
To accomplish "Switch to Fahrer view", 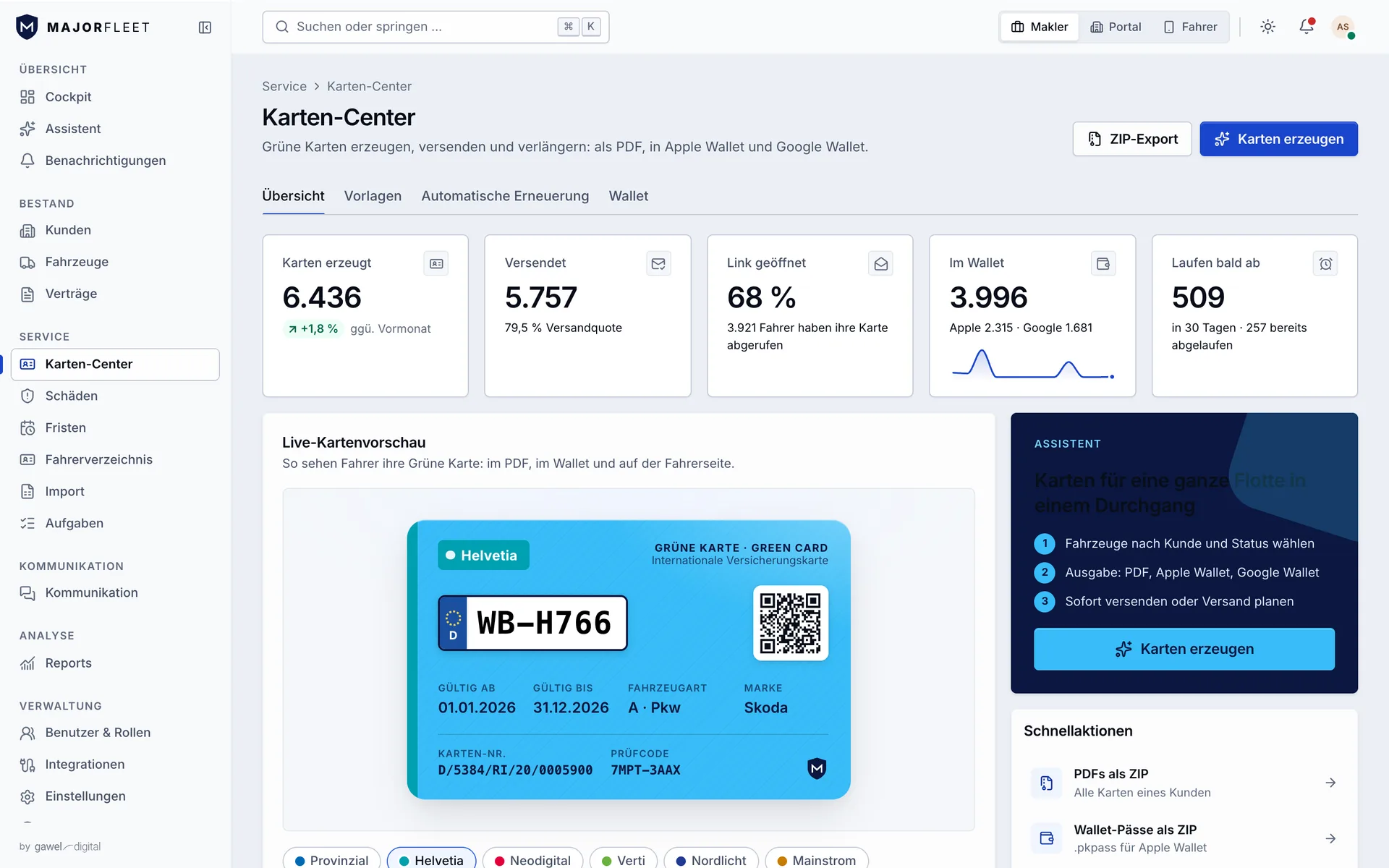I will pyautogui.click(x=1191, y=27).
